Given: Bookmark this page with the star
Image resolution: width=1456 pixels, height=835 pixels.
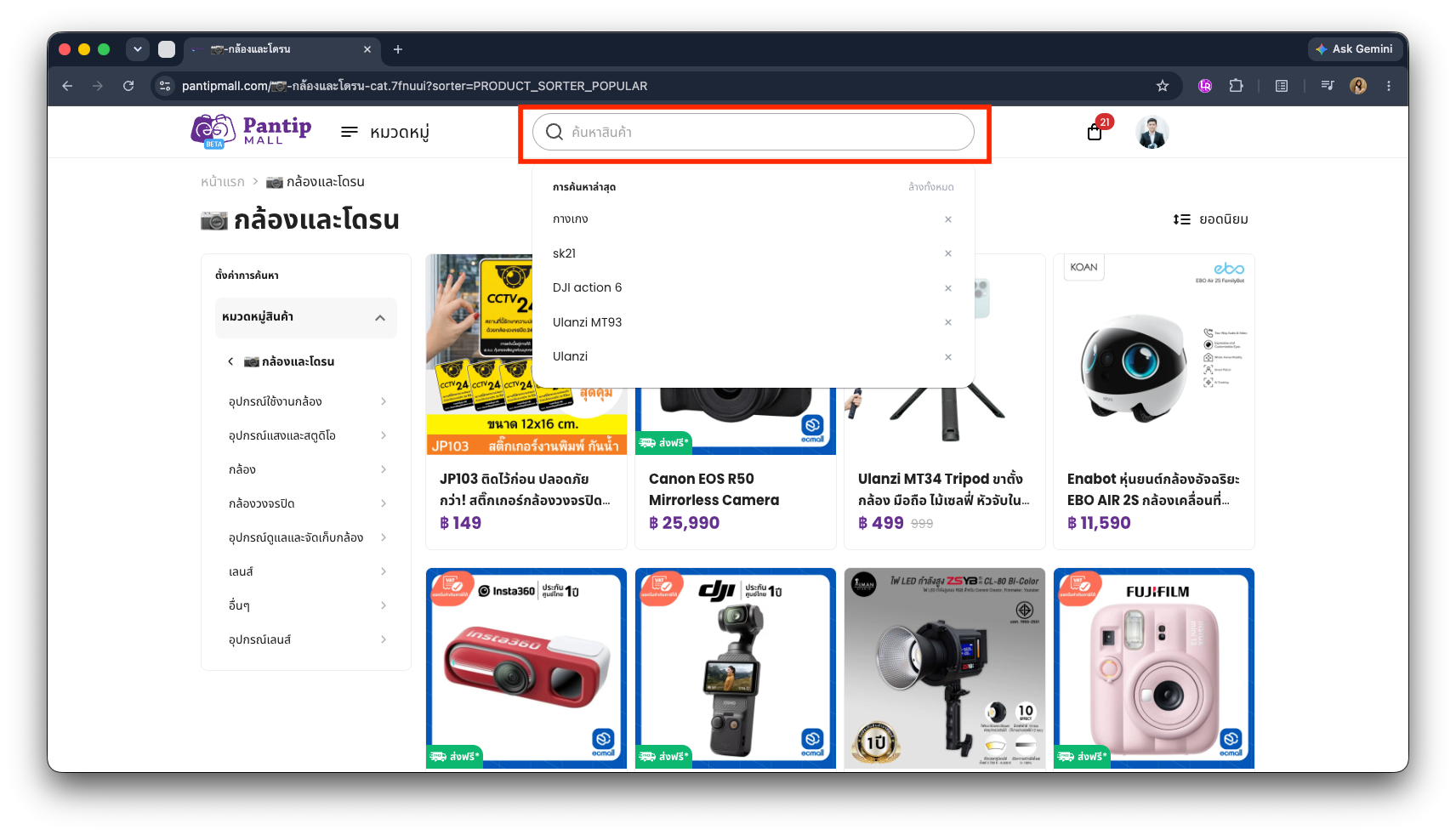Looking at the screenshot, I should [x=1163, y=86].
